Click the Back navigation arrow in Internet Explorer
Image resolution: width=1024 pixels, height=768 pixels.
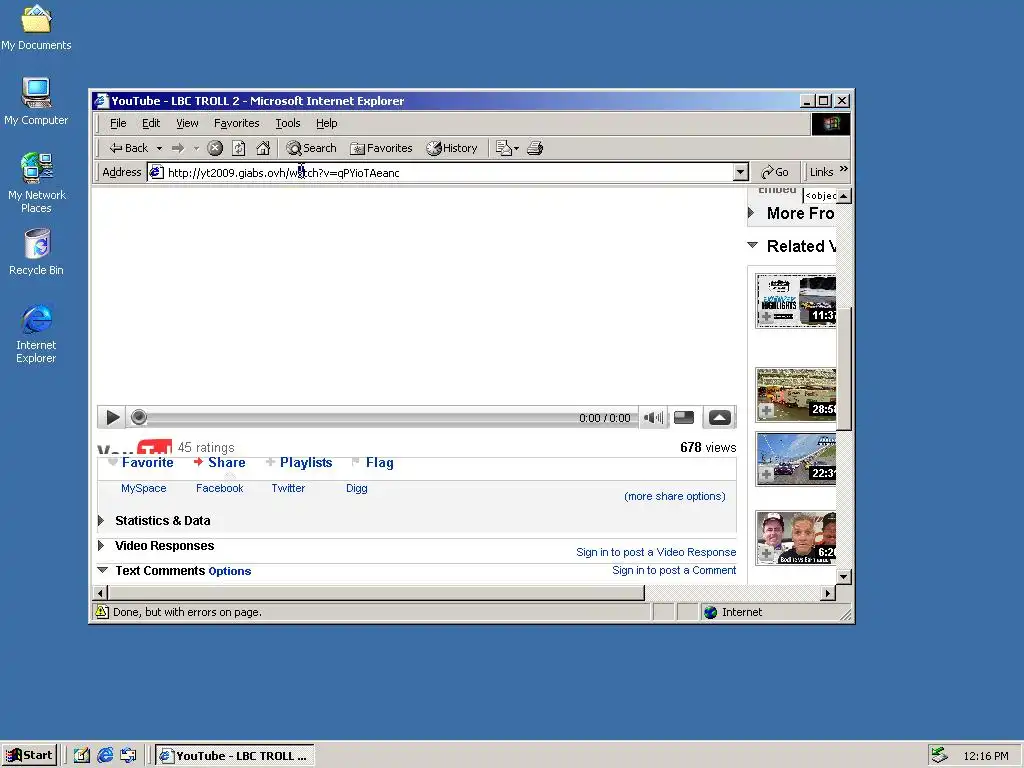tap(129, 148)
